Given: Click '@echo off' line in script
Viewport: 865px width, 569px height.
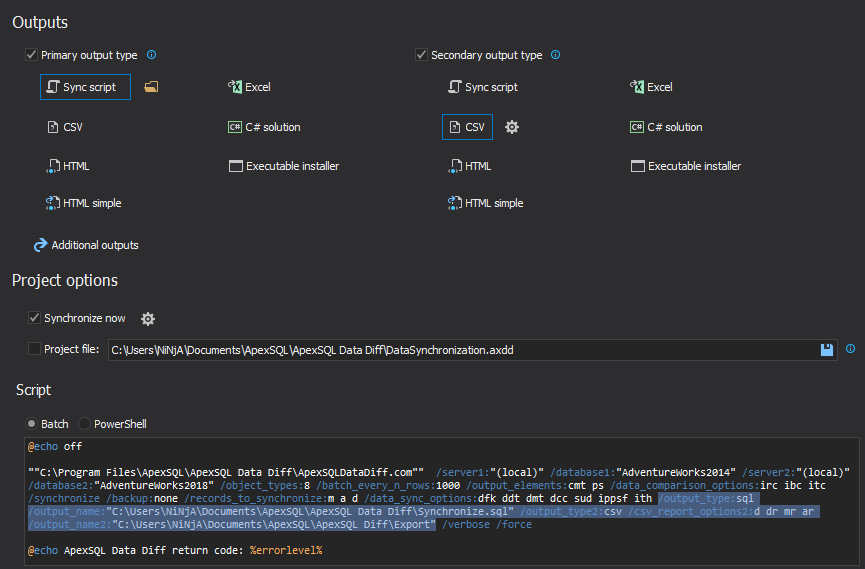Looking at the screenshot, I should pyautogui.click(x=55, y=446).
